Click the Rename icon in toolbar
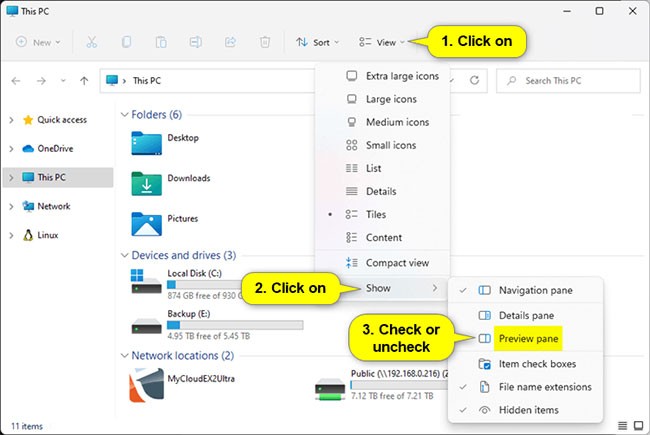 (x=196, y=42)
